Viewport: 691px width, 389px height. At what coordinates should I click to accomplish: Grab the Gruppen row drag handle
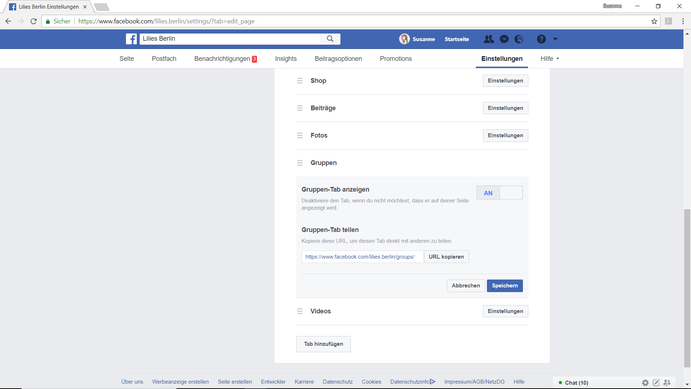[300, 163]
